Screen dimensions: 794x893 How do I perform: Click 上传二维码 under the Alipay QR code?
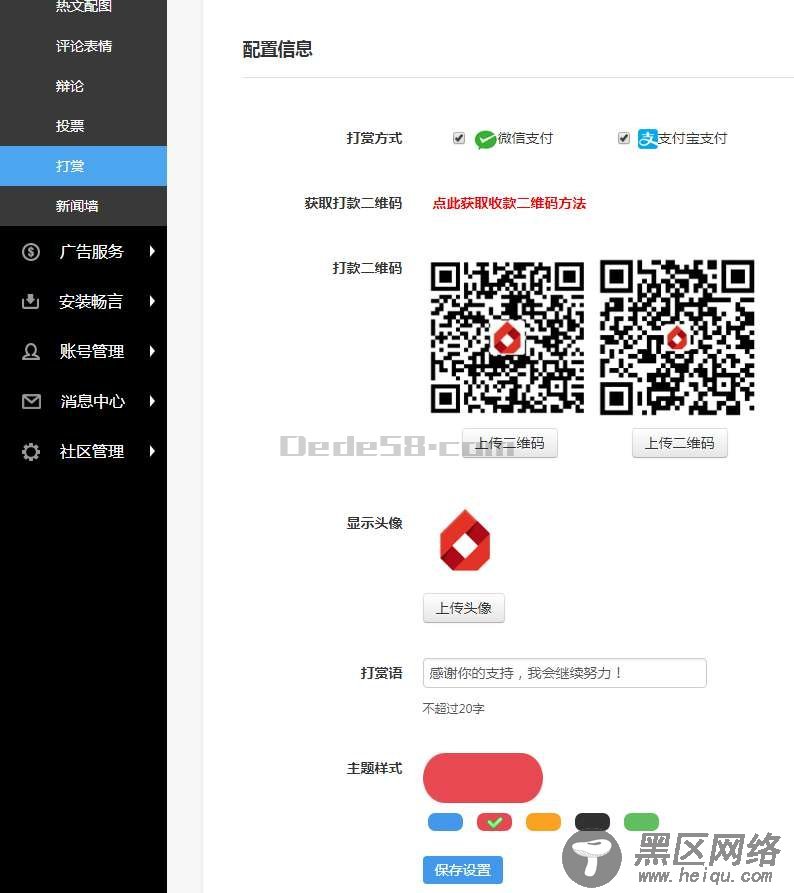(680, 443)
